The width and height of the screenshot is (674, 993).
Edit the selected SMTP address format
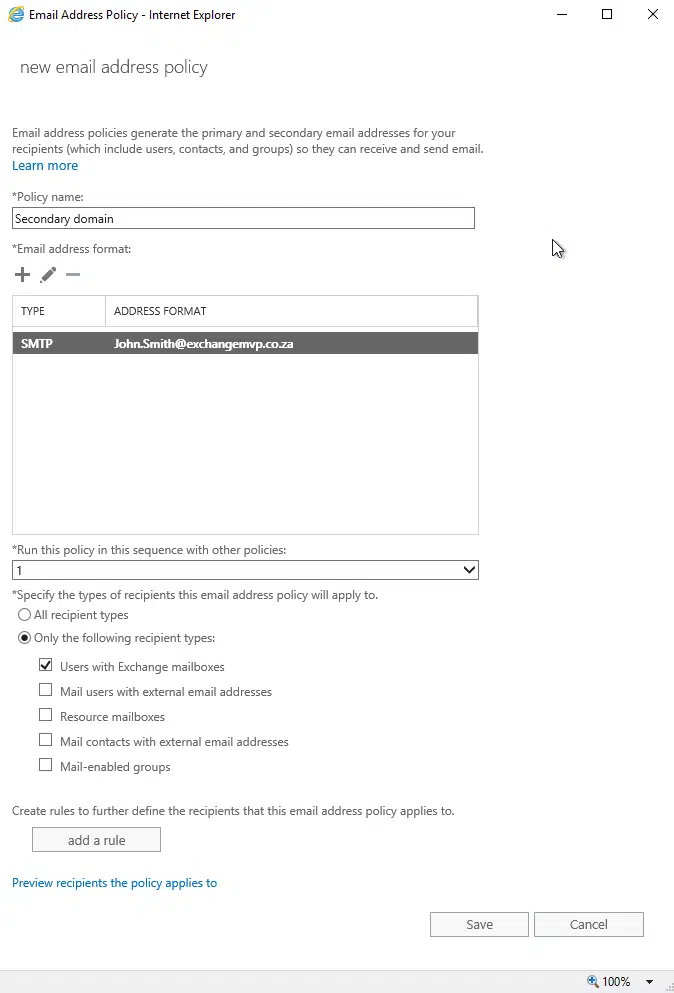coord(46,274)
